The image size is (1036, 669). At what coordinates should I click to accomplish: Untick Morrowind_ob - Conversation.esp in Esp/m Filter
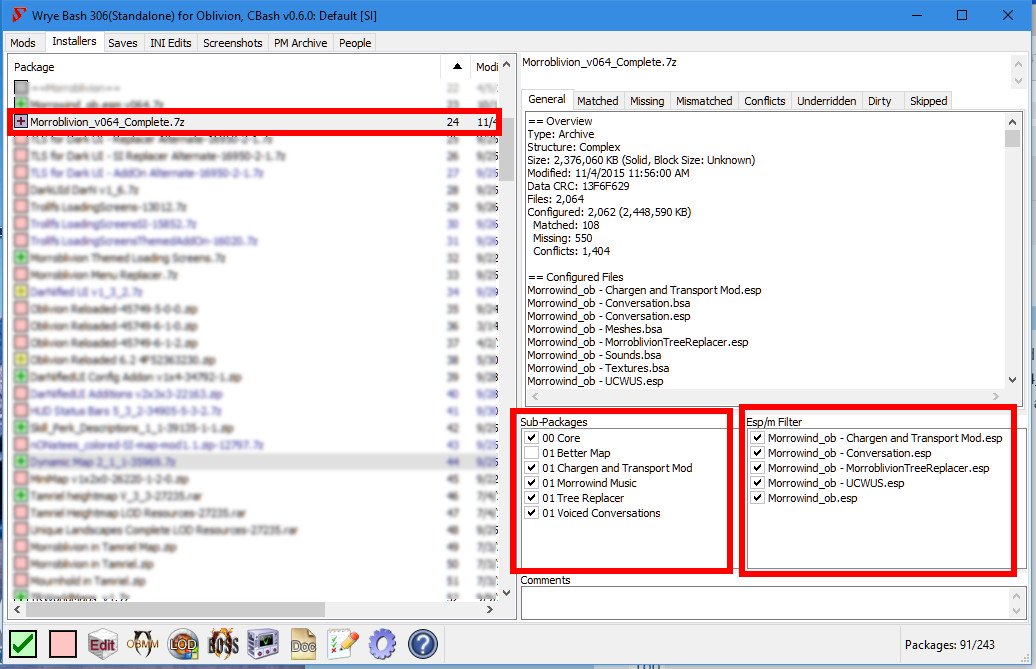(758, 452)
